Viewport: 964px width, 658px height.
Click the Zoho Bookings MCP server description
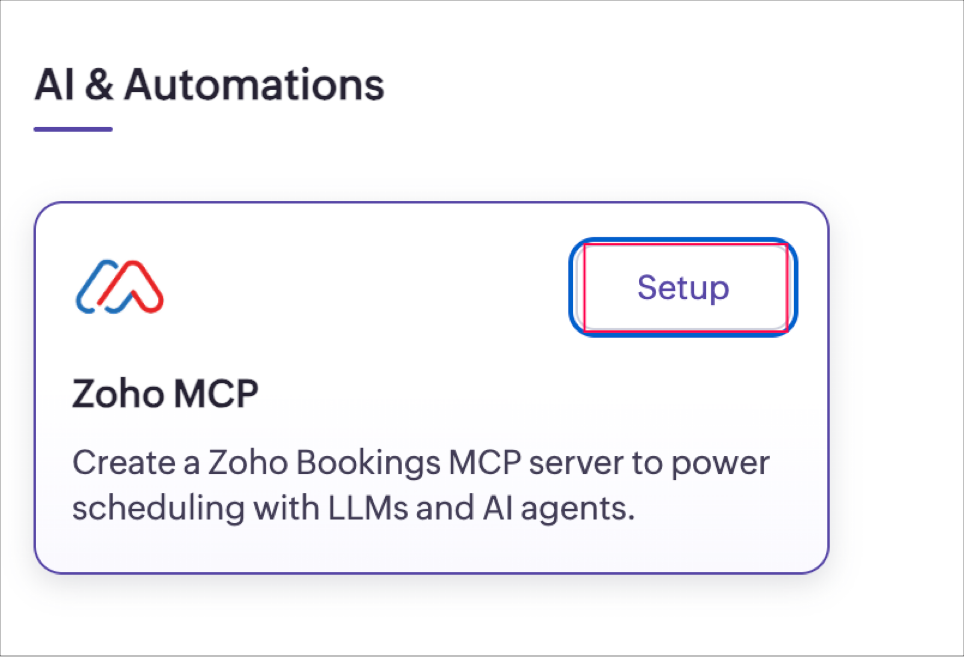pos(421,486)
